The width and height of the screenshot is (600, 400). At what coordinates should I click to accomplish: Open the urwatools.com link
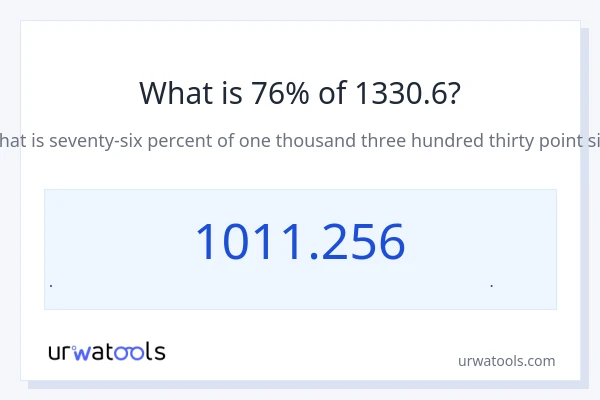pyautogui.click(x=506, y=361)
